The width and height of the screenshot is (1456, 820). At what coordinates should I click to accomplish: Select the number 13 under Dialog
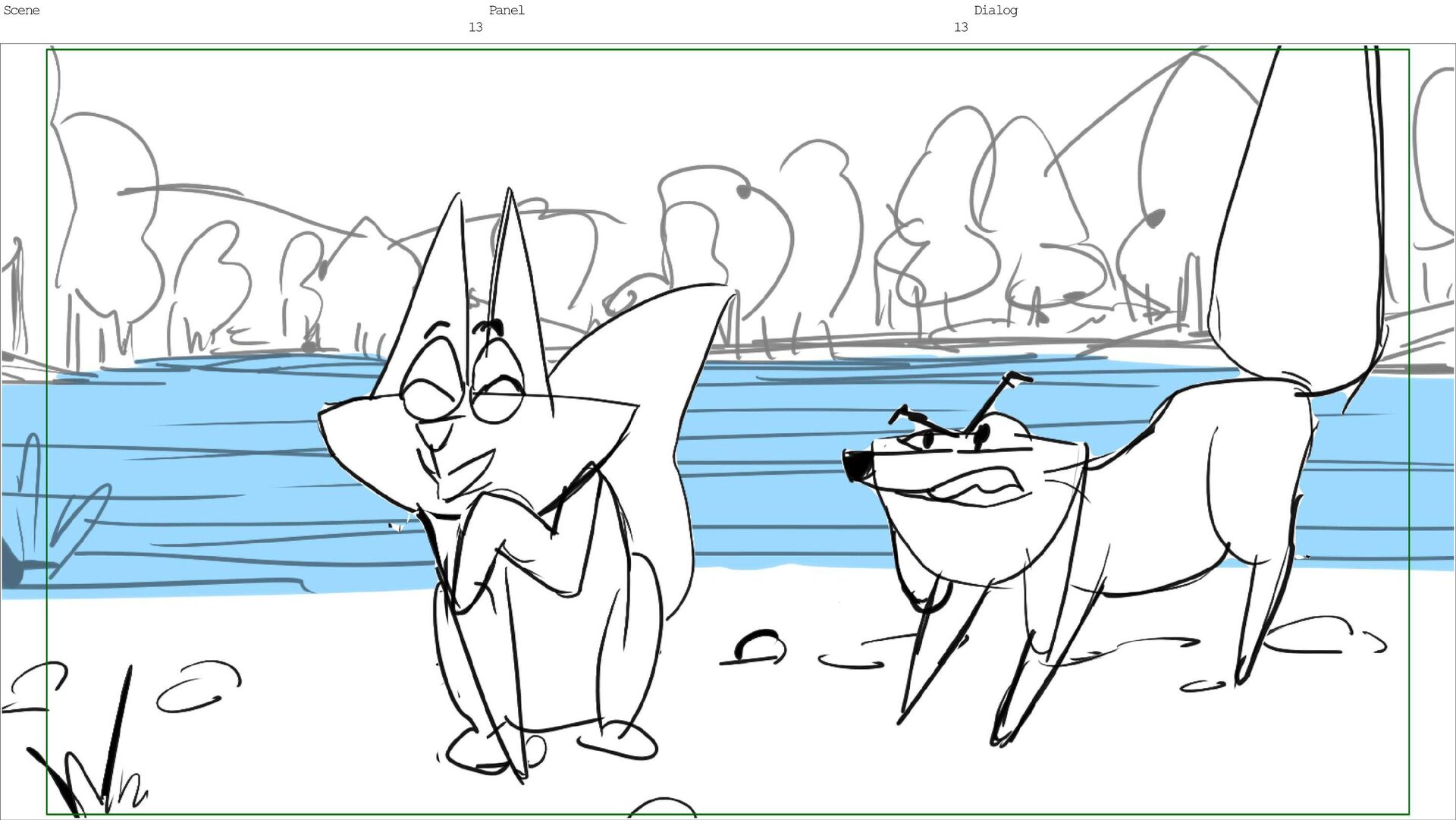coord(961,27)
